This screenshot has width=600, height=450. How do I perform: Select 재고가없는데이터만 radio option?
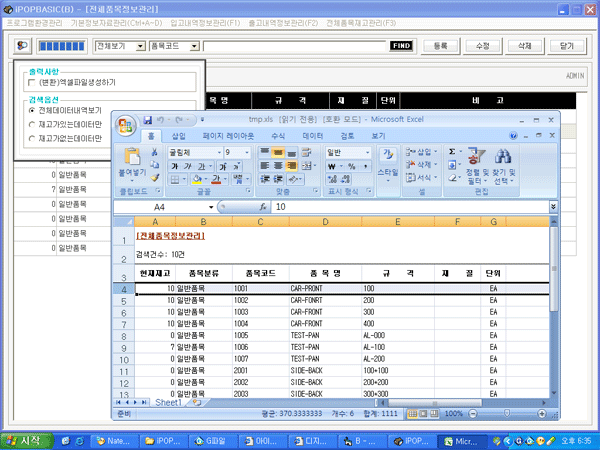point(32,139)
